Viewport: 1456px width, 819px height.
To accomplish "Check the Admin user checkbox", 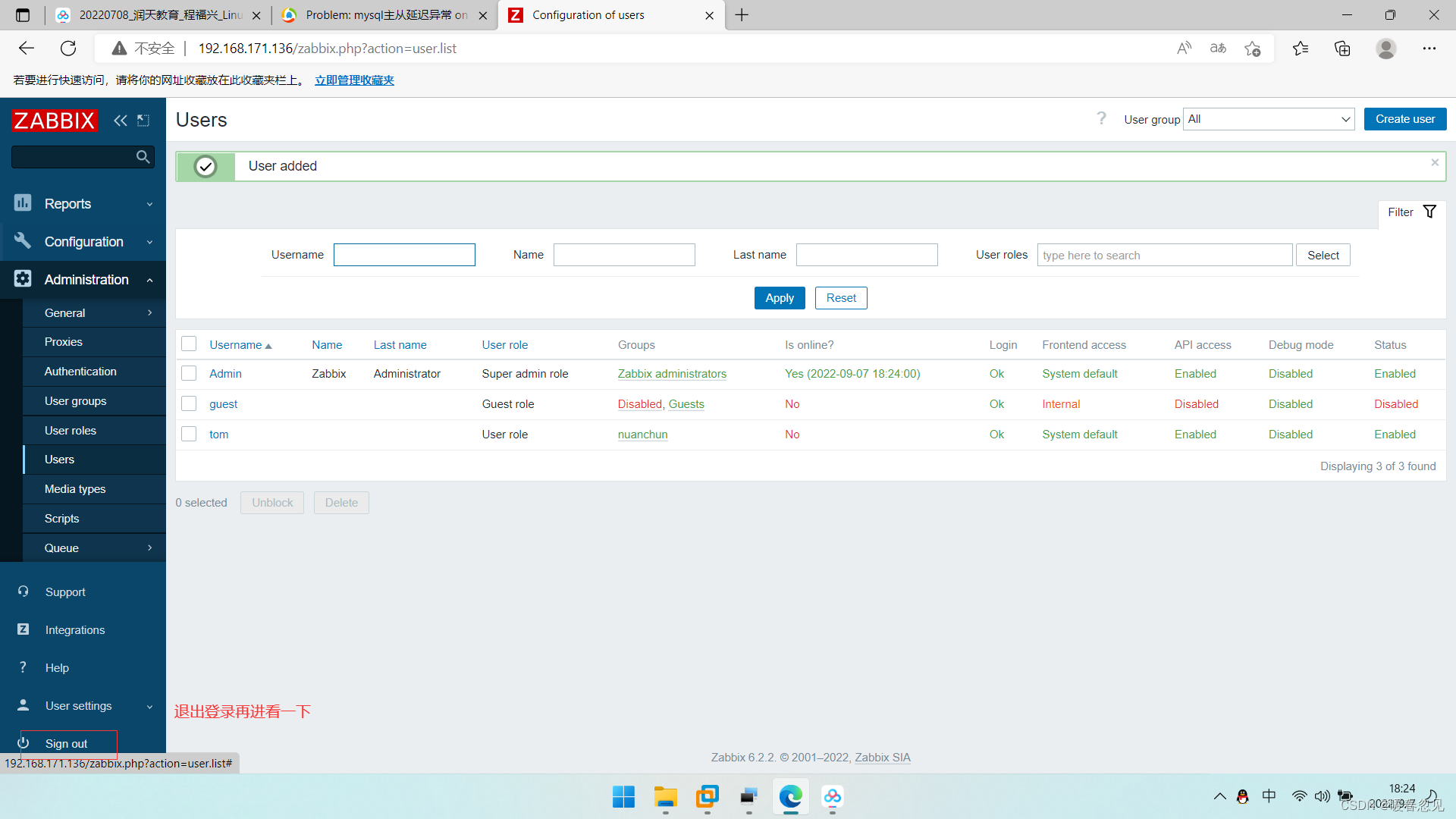I will (189, 374).
